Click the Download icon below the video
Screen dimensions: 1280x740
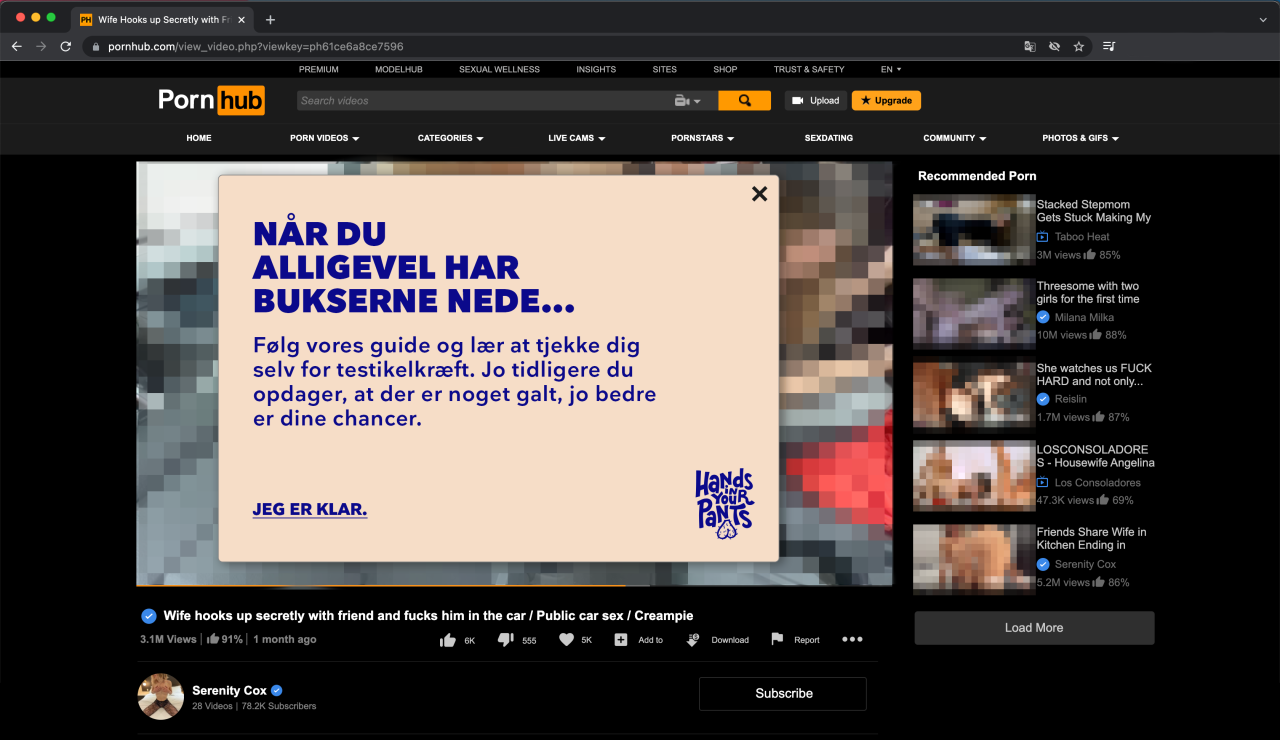pos(692,640)
